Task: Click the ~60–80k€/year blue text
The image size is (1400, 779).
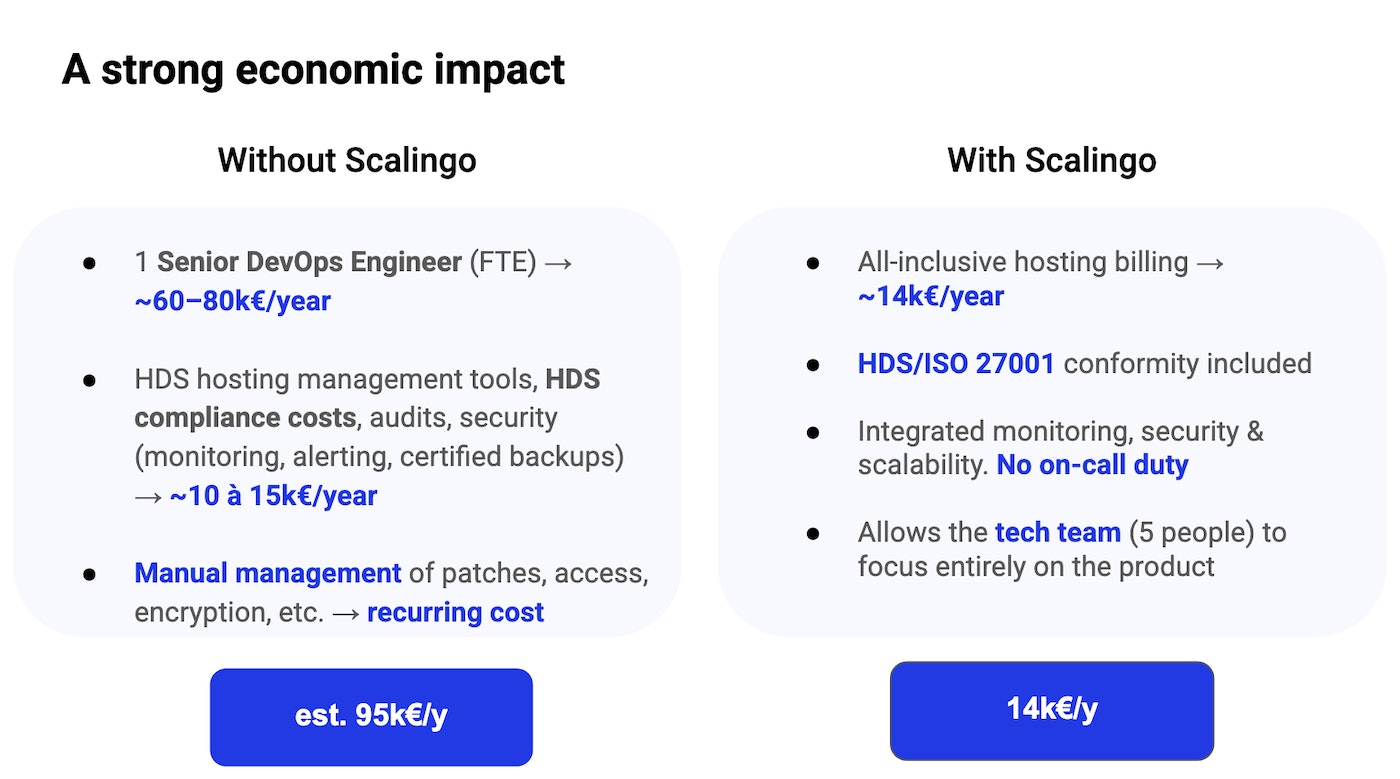Action: click(x=232, y=301)
